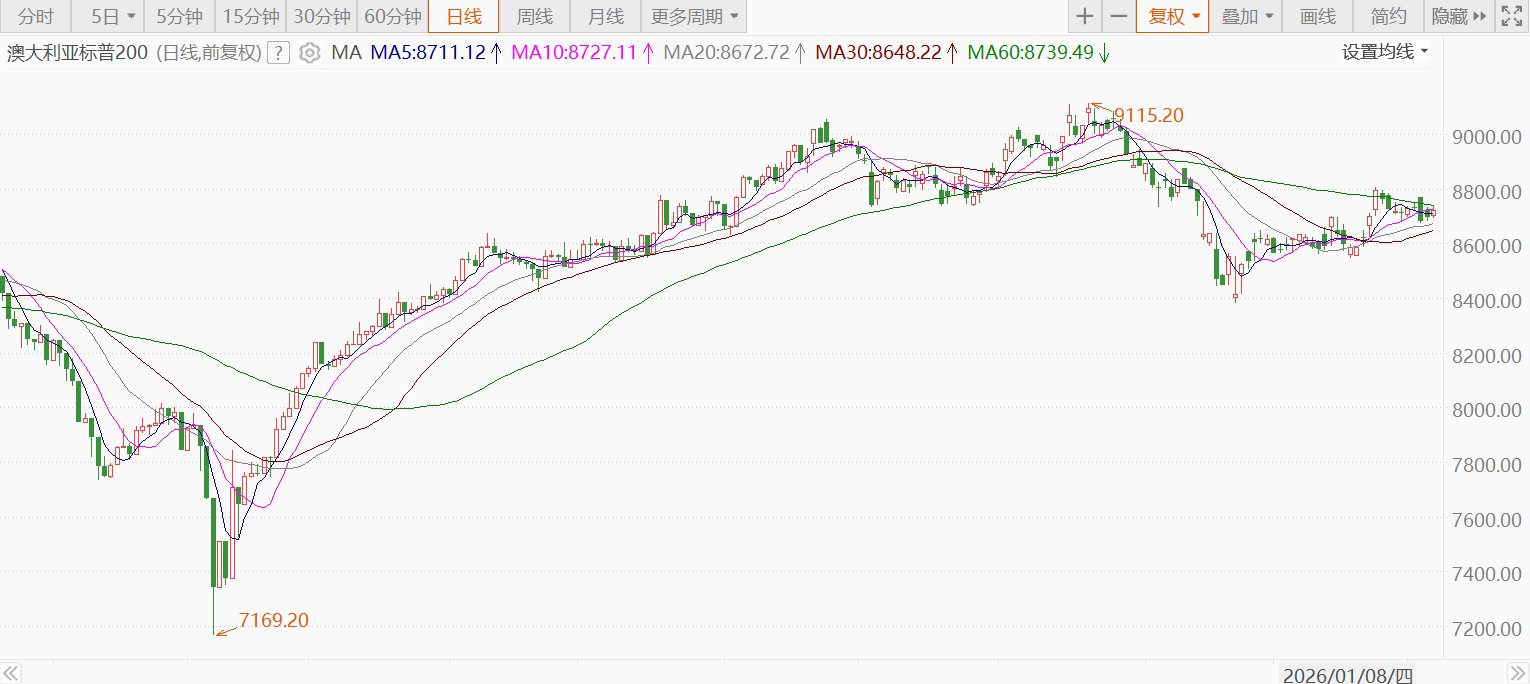Open the 复权 adjustment dropdown
1530x684 pixels.
tap(1173, 16)
